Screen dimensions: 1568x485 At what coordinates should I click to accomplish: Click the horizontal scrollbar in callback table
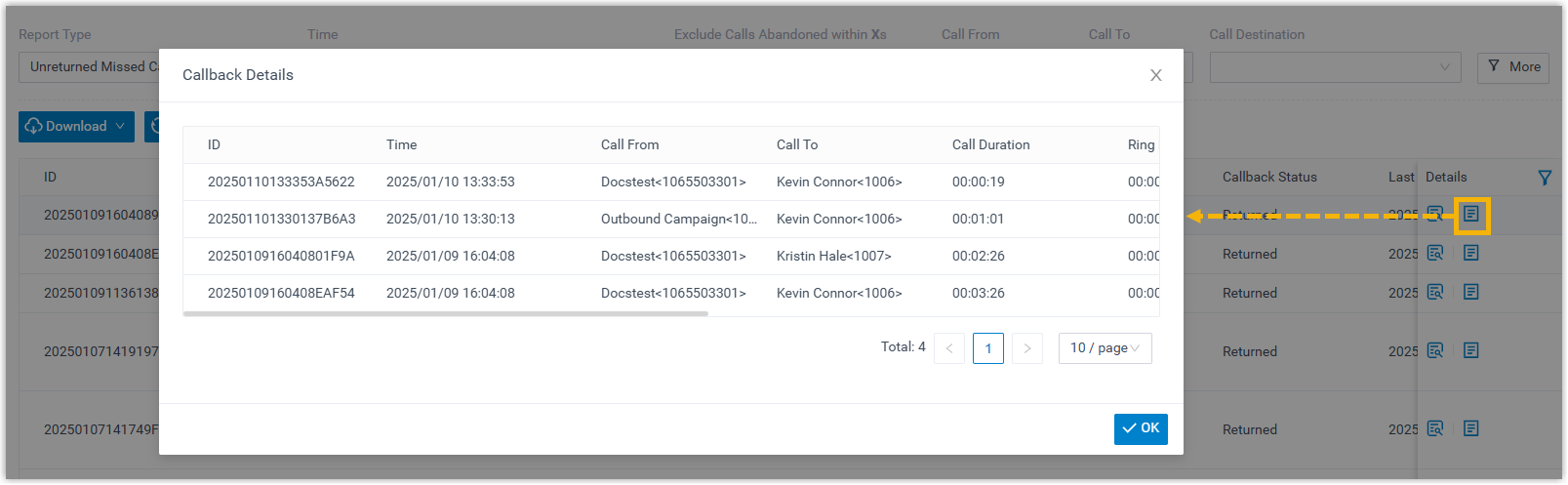446,314
